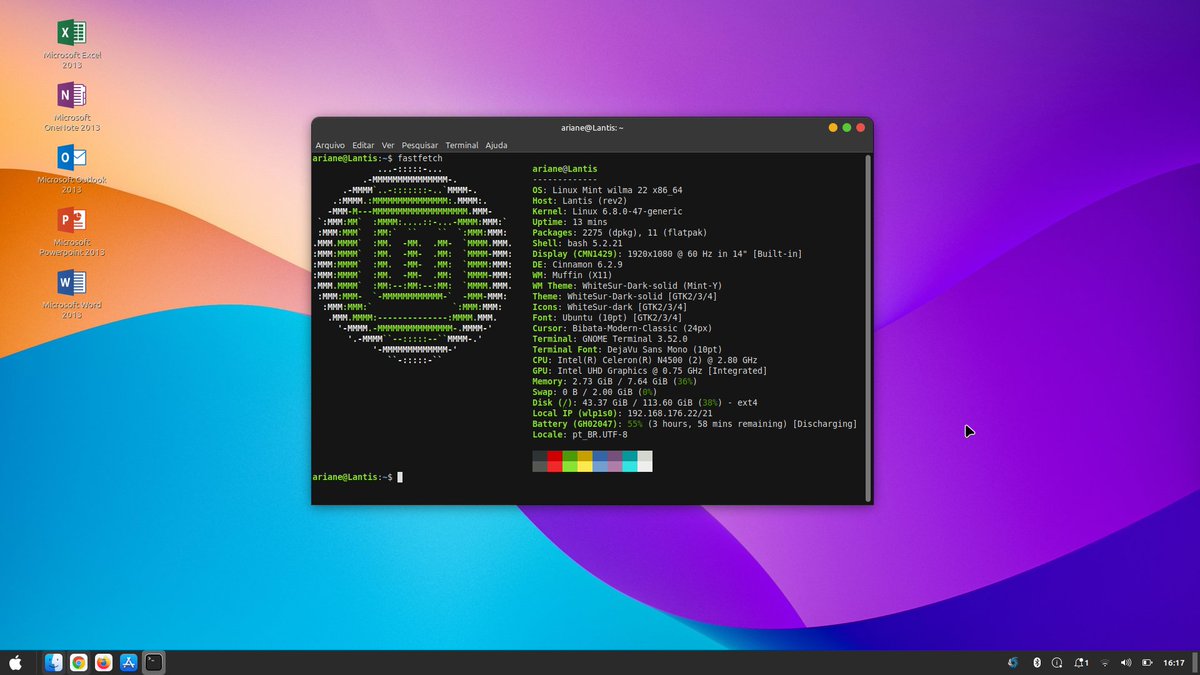
Task: Click the 'Display (CMN1429)' line
Action: click(x=667, y=254)
